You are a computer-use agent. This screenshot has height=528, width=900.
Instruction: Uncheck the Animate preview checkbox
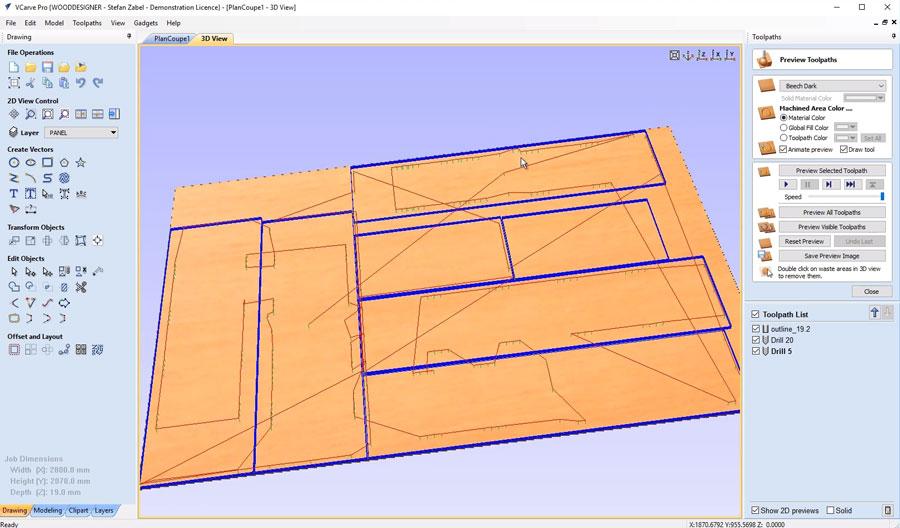pyautogui.click(x=783, y=149)
